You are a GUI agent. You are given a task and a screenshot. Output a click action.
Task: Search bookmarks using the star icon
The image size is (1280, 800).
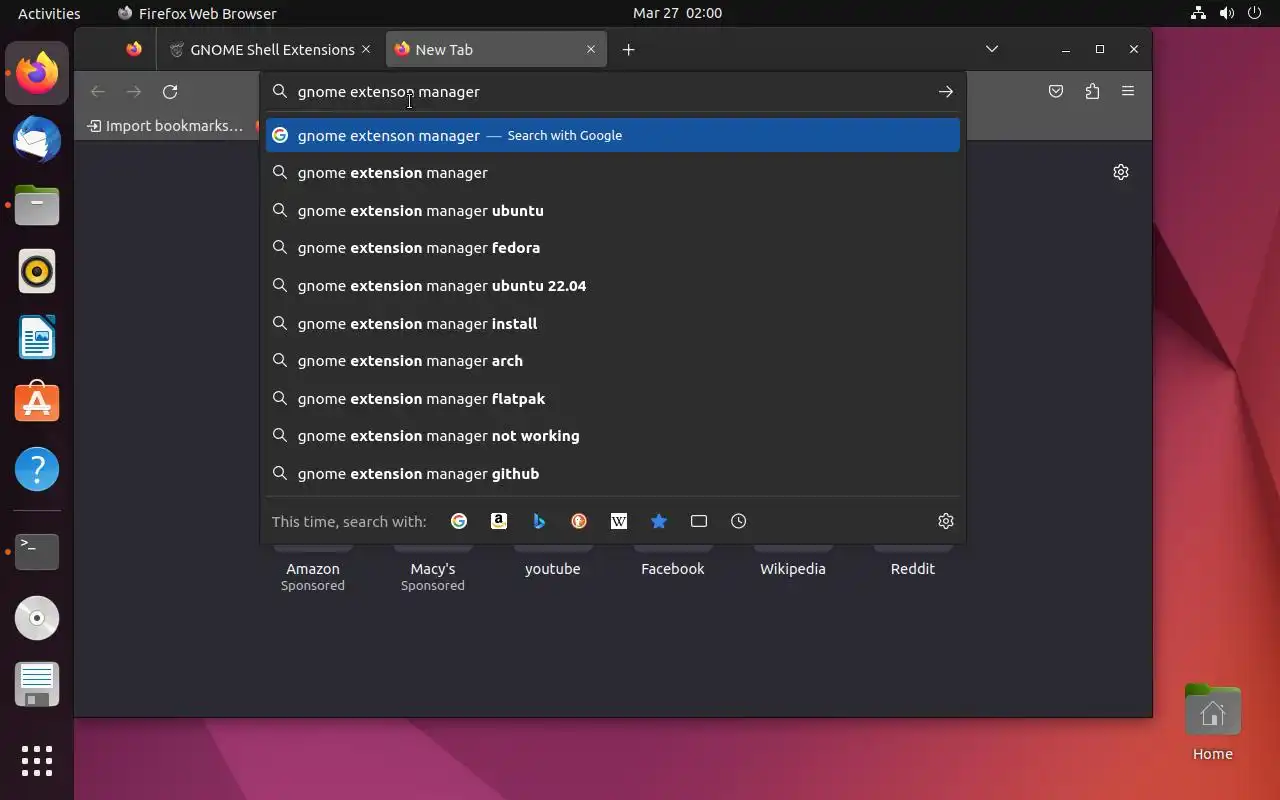click(x=659, y=521)
